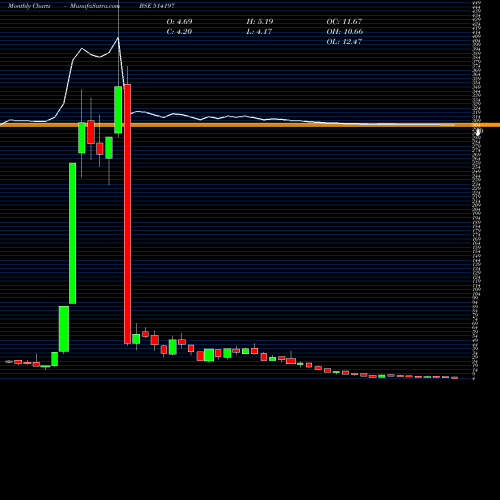Viewport: 500px width, 500px height.
Task: Click the low value 'L: 4.17'
Action: pyautogui.click(x=259, y=31)
